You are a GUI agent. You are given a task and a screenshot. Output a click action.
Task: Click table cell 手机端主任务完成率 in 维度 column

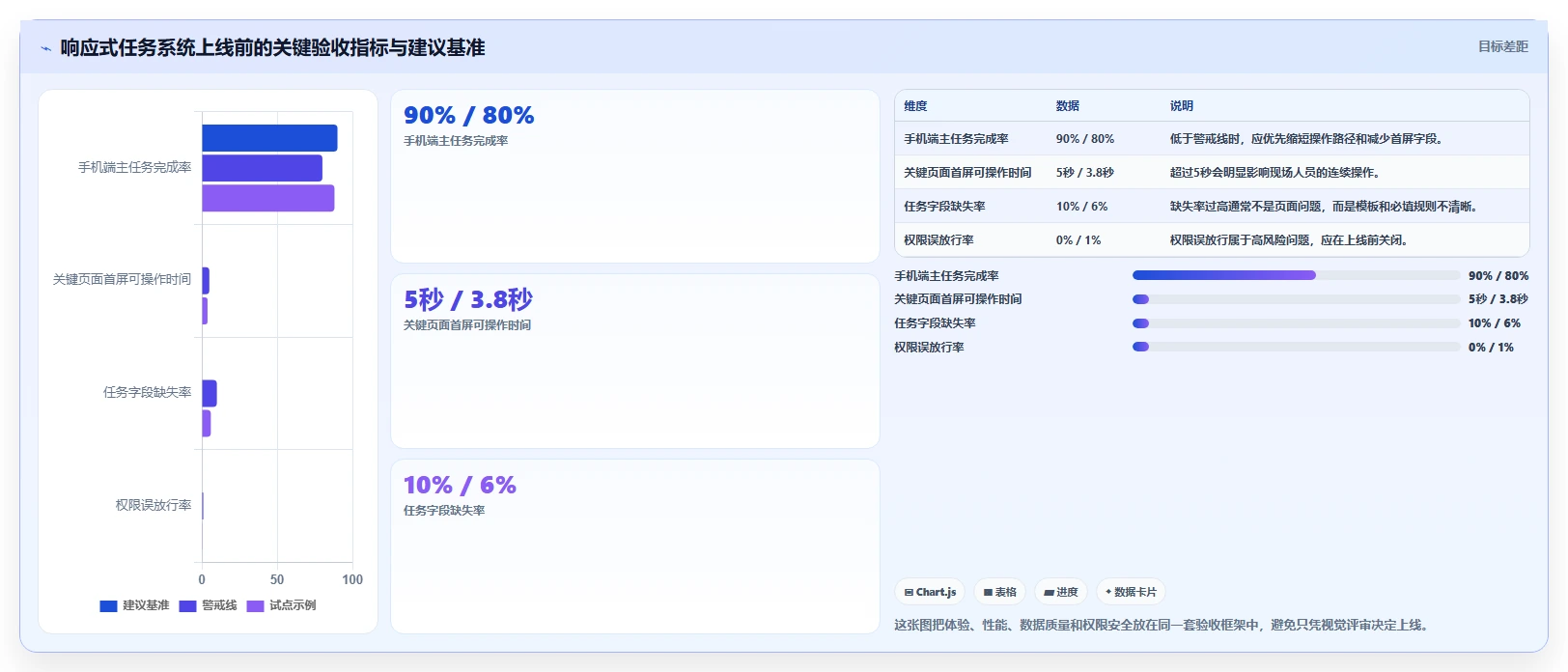pos(956,139)
